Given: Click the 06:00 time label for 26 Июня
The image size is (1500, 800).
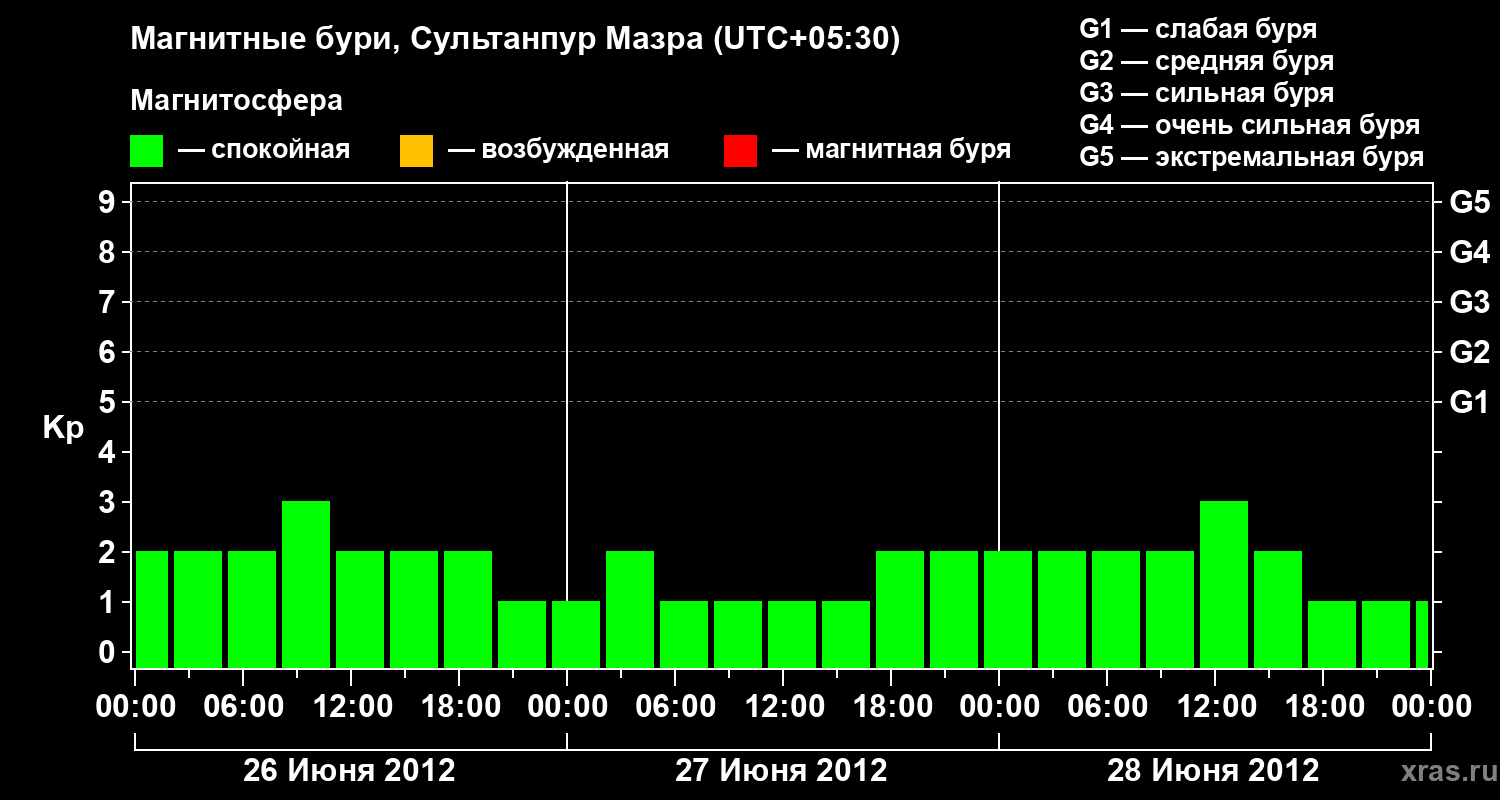Looking at the screenshot, I should tap(243, 707).
